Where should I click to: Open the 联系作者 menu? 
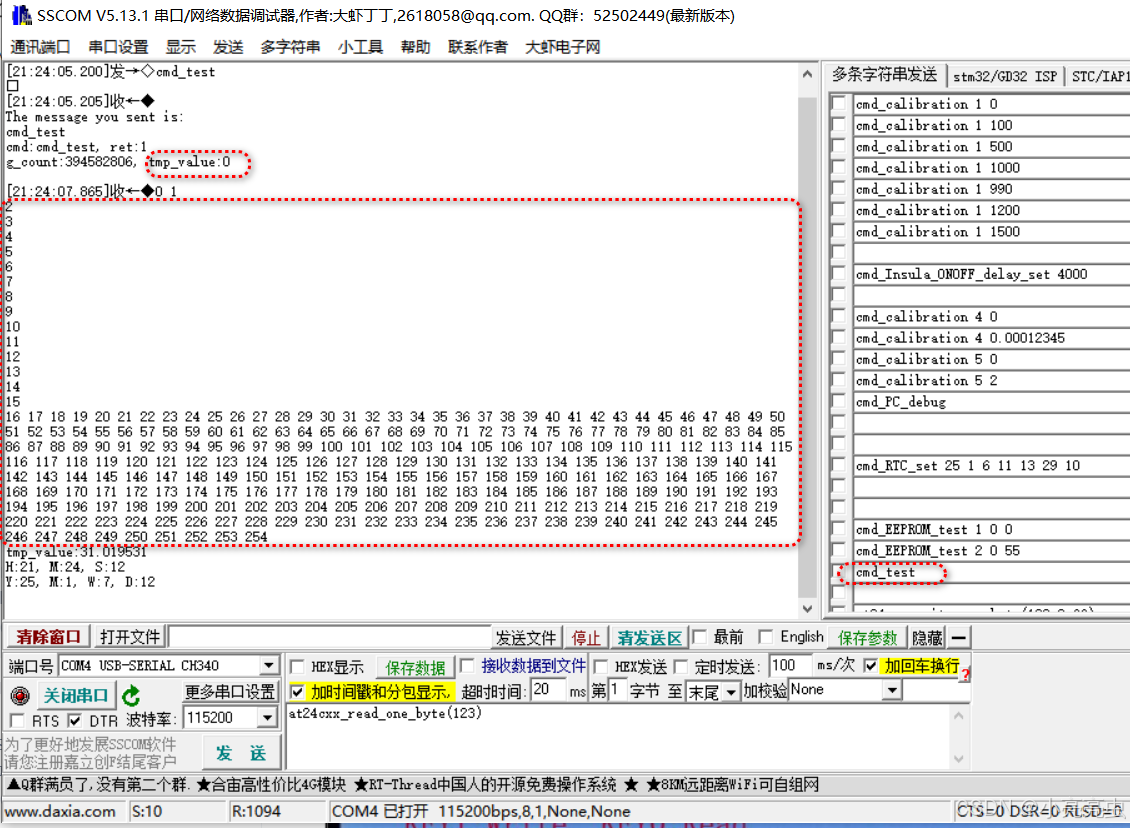pyautogui.click(x=477, y=47)
